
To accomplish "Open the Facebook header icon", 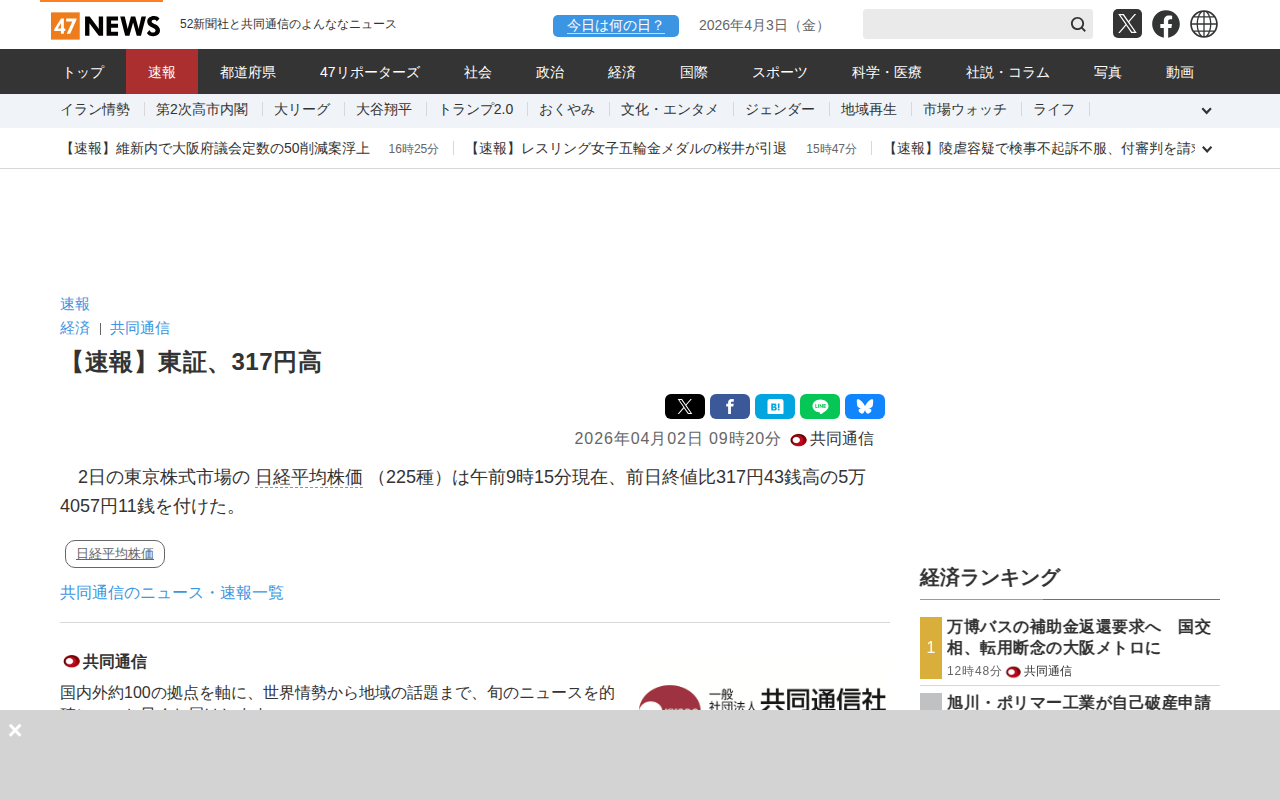I will point(1165,24).
